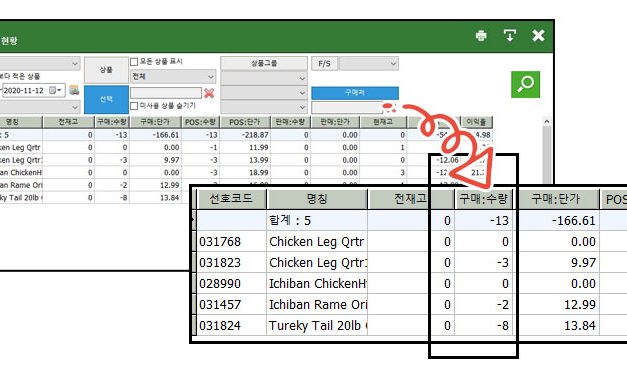
Task: Click the 현재고 column header
Action: tap(383, 122)
